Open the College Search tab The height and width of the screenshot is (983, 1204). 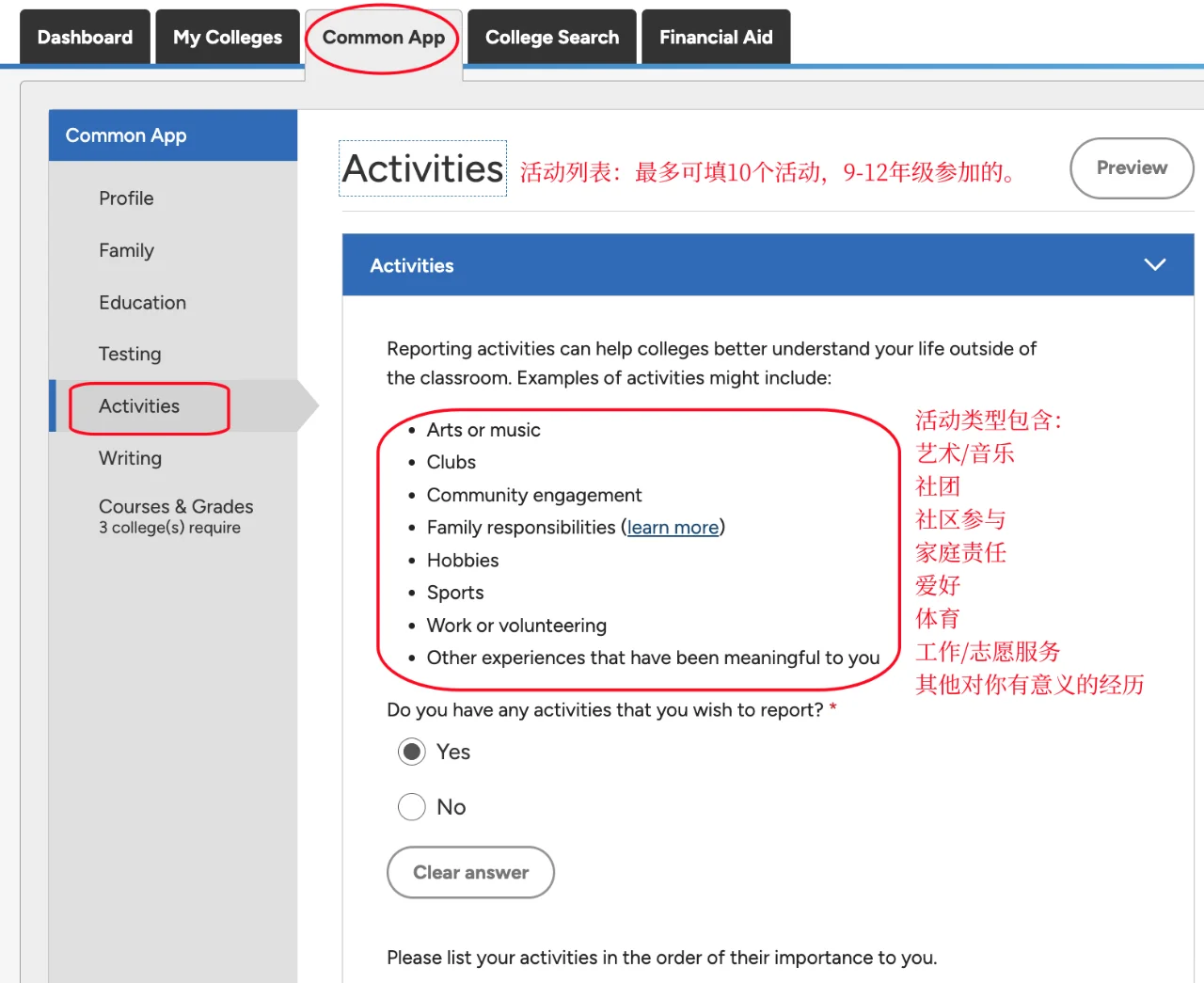click(551, 37)
